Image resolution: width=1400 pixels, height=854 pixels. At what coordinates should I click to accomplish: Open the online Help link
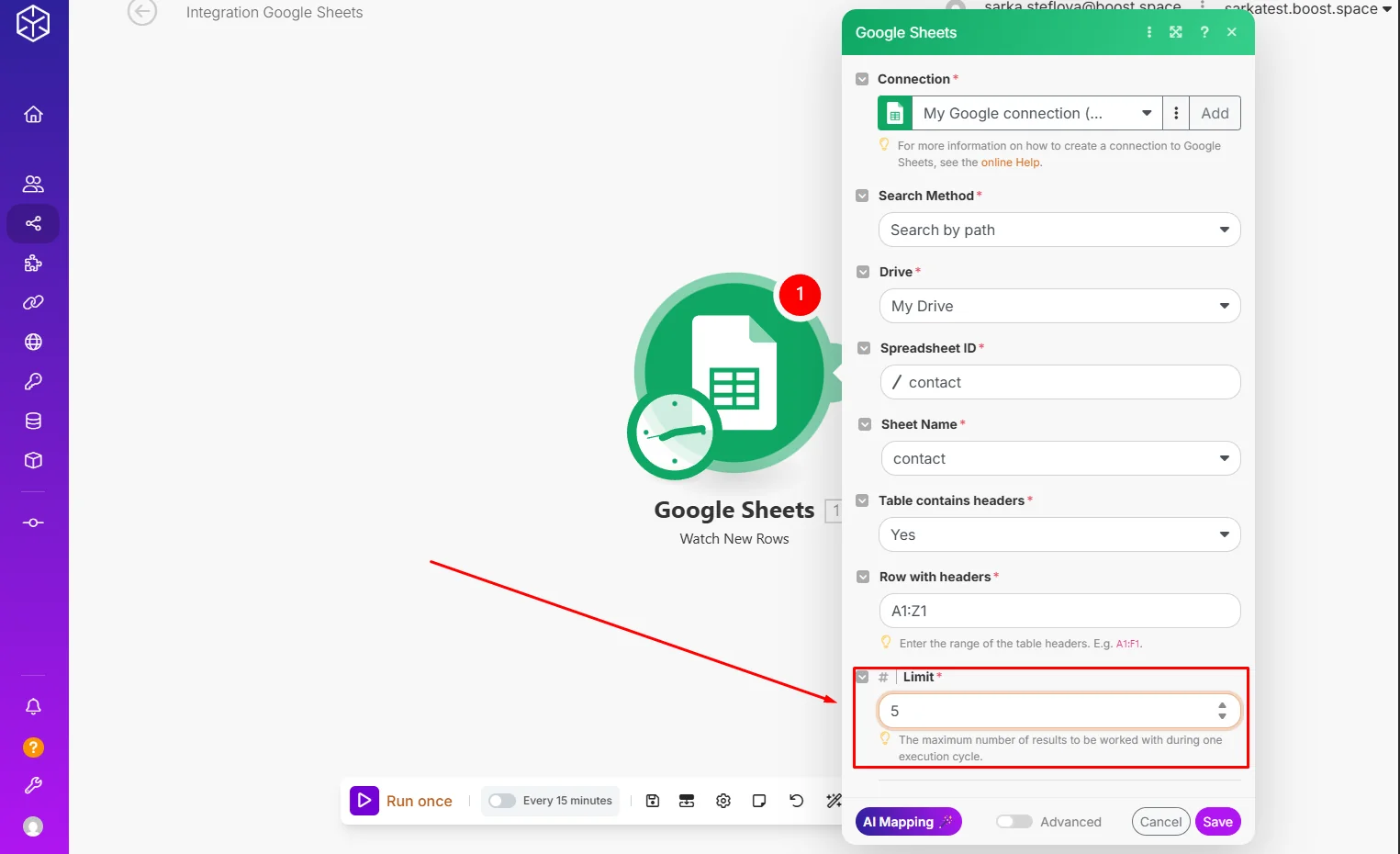[1011, 163]
